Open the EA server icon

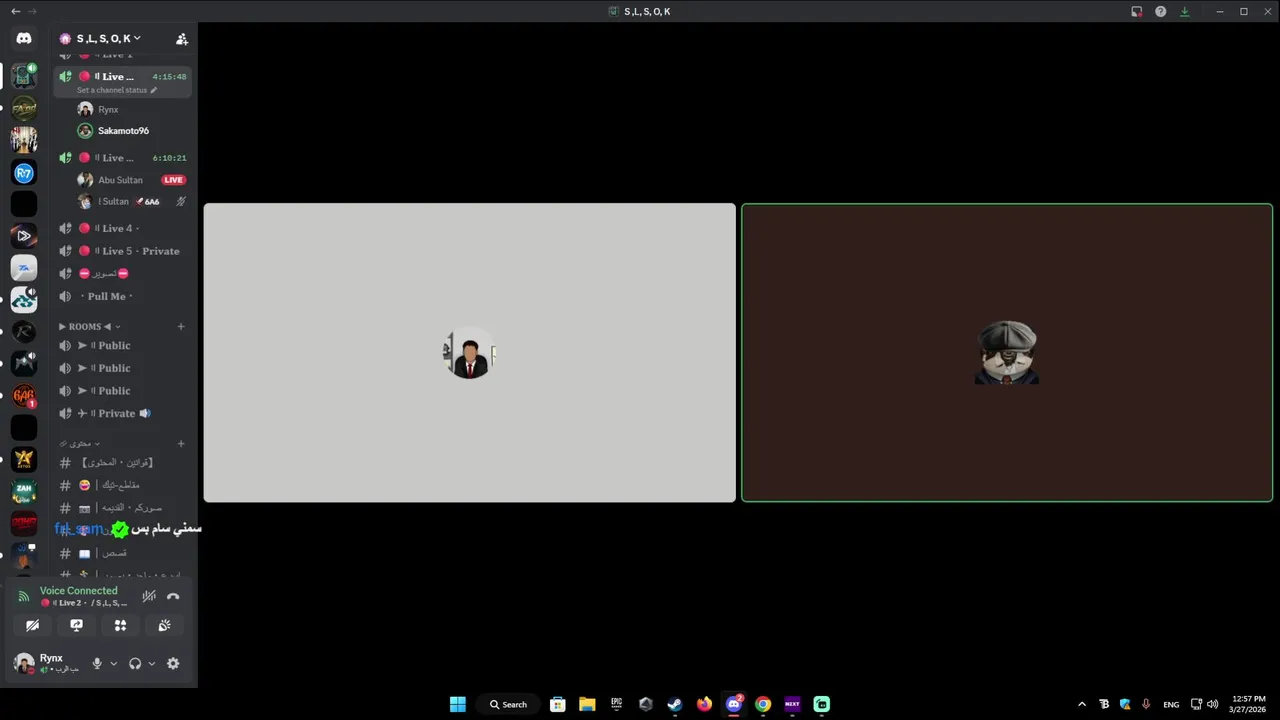tap(24, 268)
